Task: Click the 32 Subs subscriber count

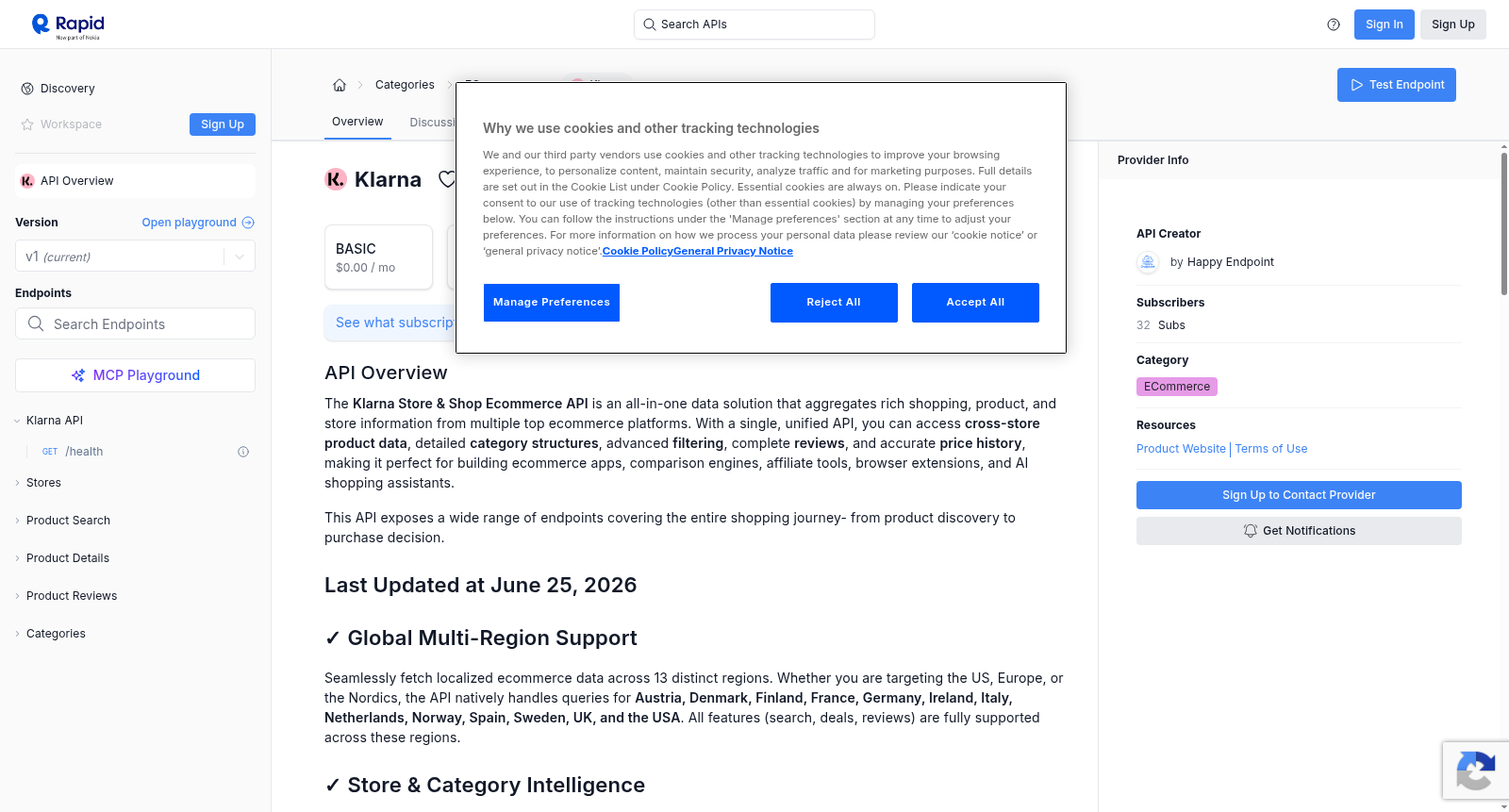Action: pyautogui.click(x=1161, y=325)
